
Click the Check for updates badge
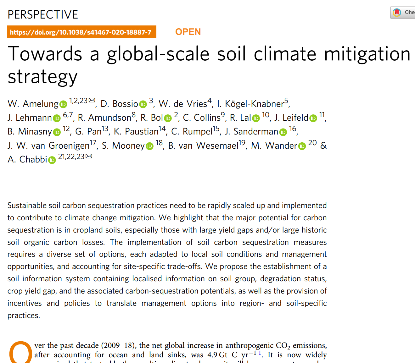tap(403, 13)
